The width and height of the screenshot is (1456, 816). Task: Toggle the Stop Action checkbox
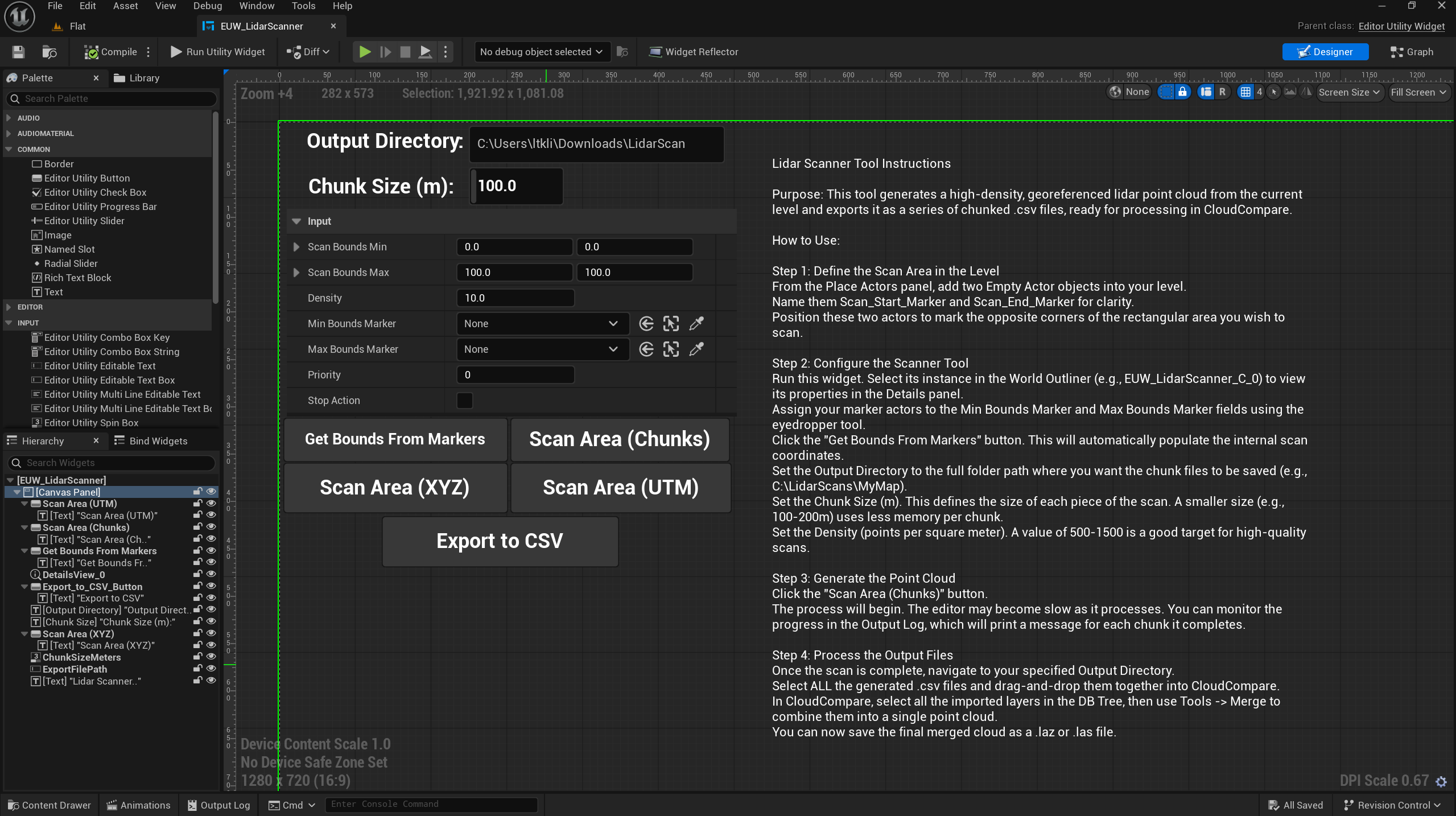(x=464, y=401)
